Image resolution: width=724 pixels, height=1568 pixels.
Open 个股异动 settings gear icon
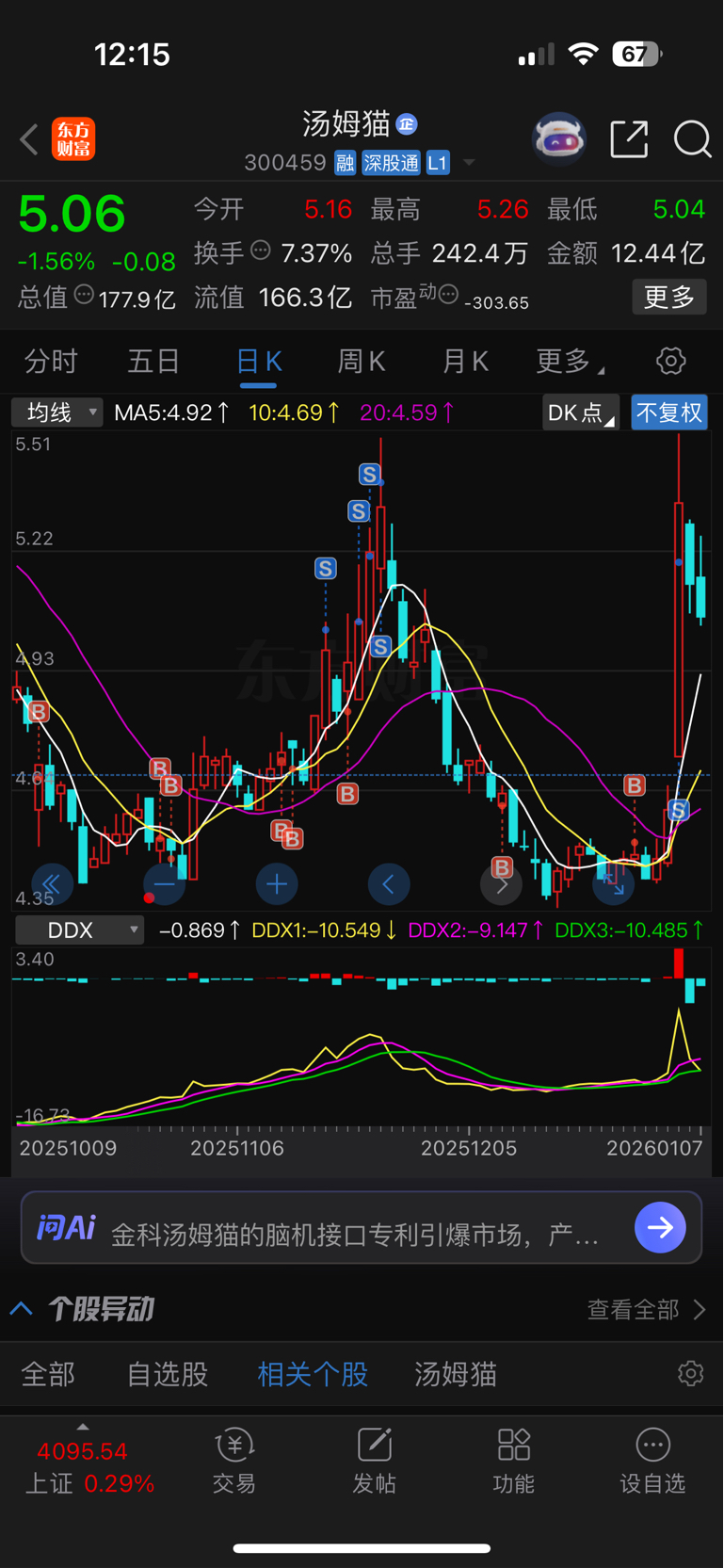(690, 1374)
